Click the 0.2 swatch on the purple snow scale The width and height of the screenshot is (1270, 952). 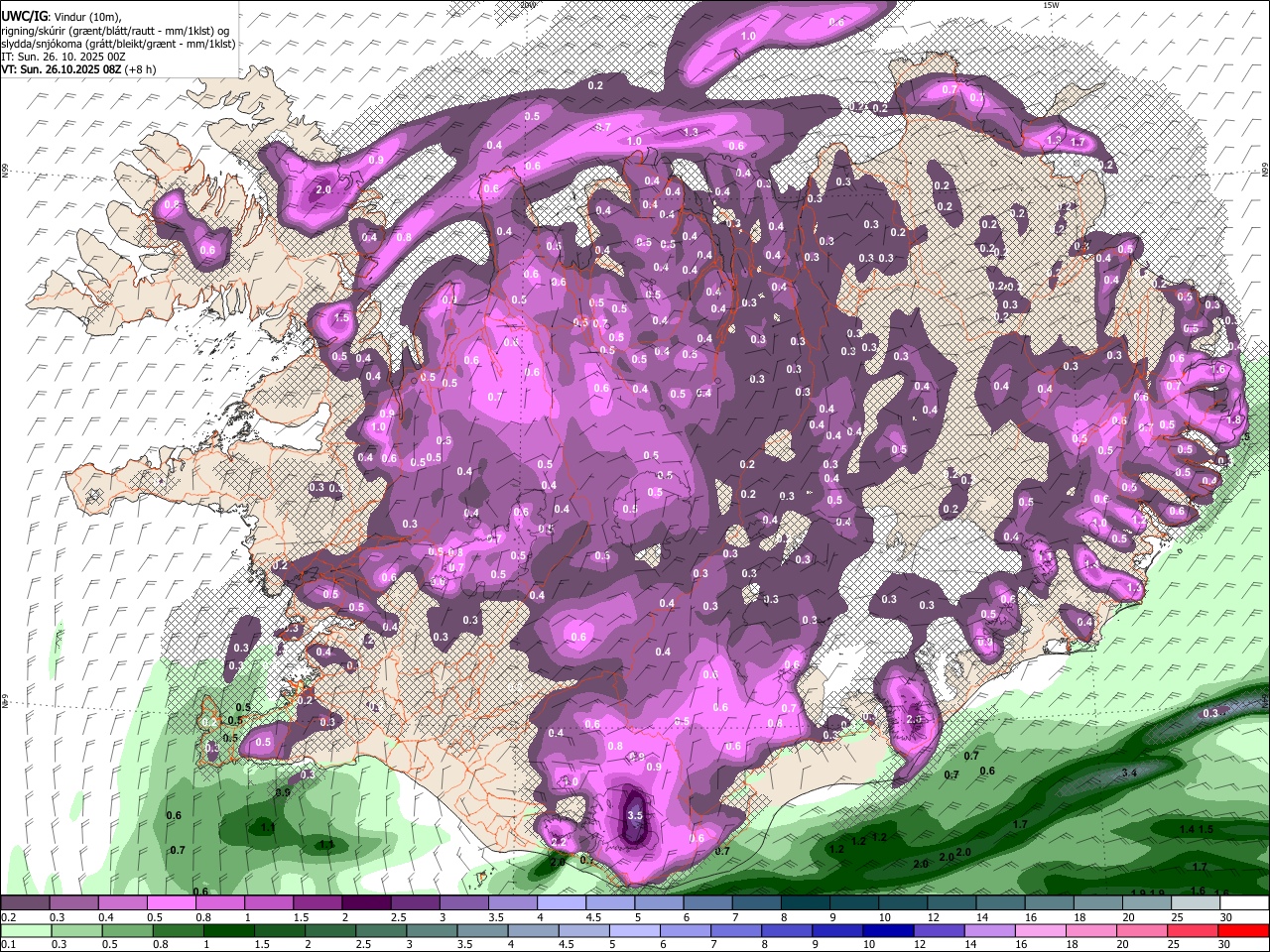(25, 903)
